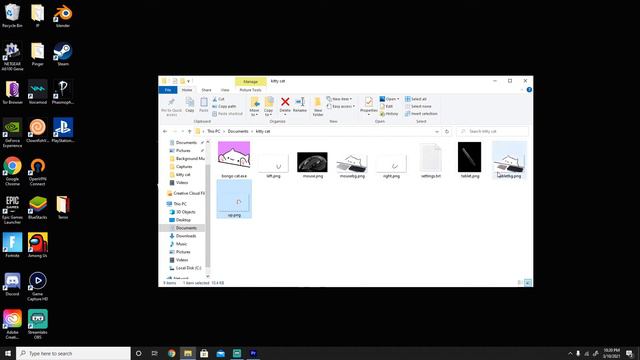The image size is (640, 360).
Task: Switch to details view toggle
Action: pos(520,282)
